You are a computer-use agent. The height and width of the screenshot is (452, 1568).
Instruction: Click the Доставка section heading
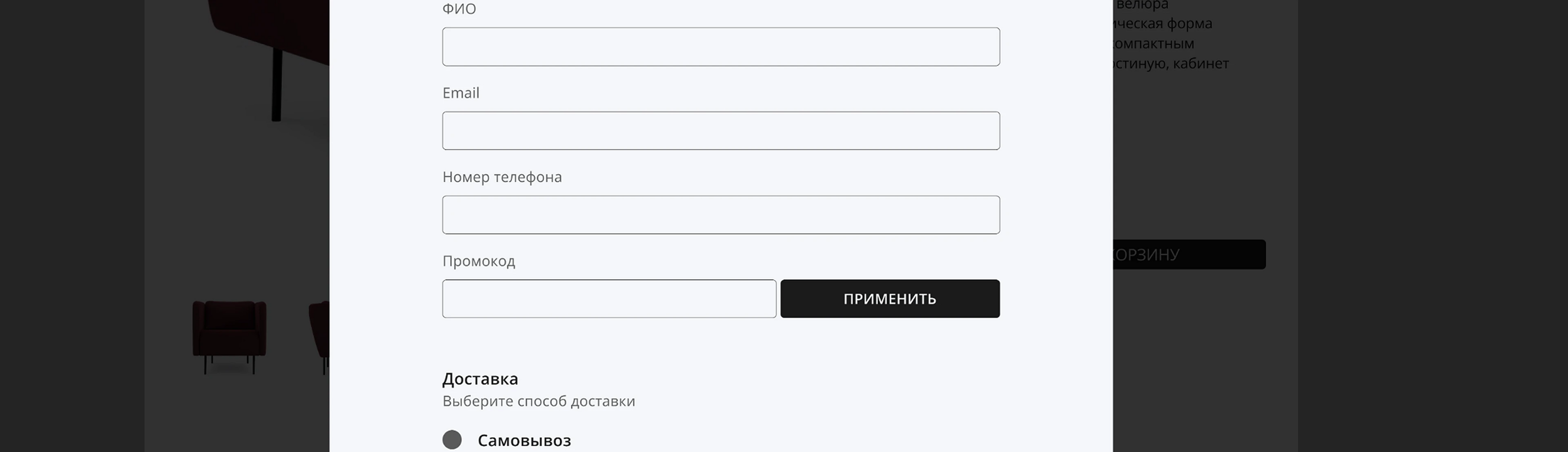pos(480,379)
